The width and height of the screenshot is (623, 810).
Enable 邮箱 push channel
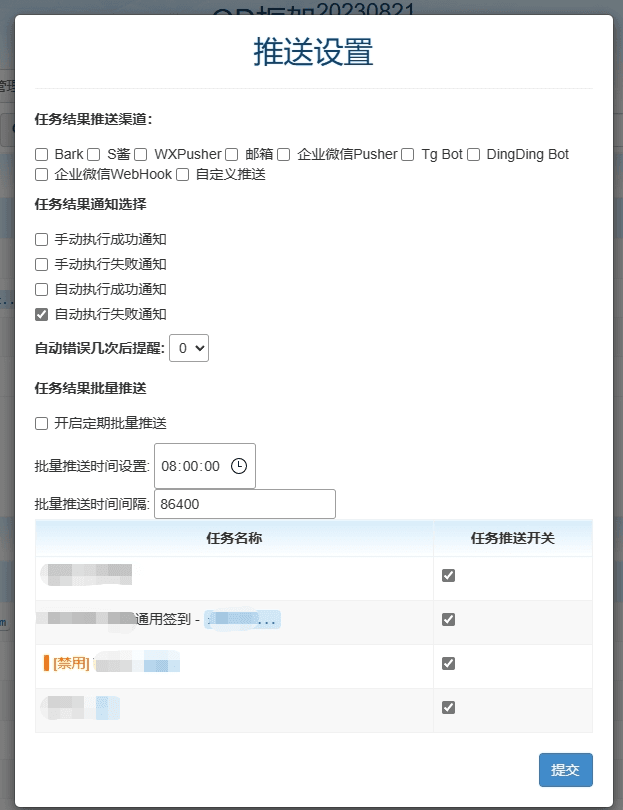pyautogui.click(x=231, y=154)
